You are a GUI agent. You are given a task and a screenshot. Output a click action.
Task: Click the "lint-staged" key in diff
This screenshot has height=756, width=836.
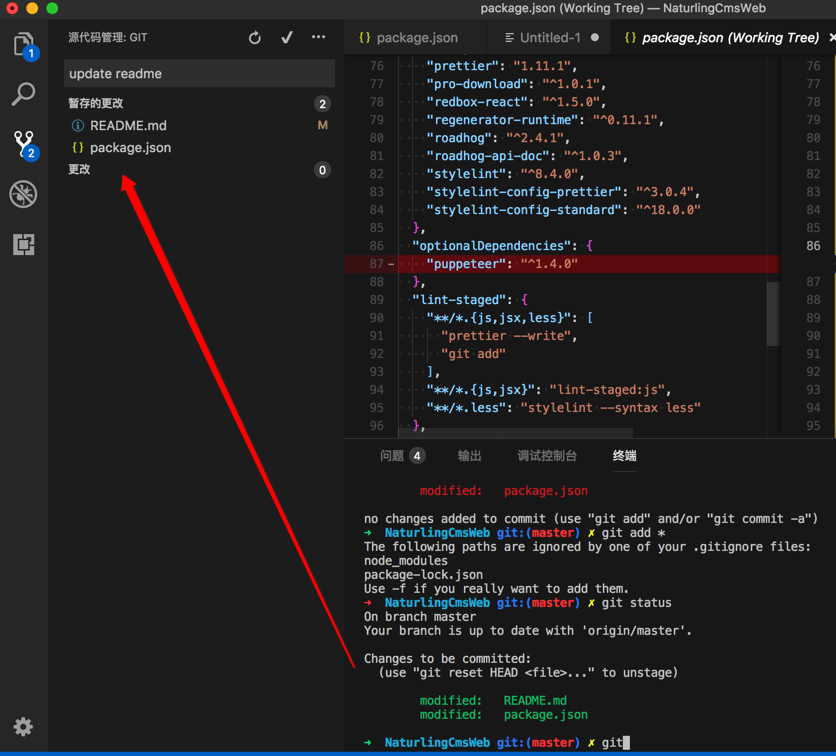pos(462,300)
